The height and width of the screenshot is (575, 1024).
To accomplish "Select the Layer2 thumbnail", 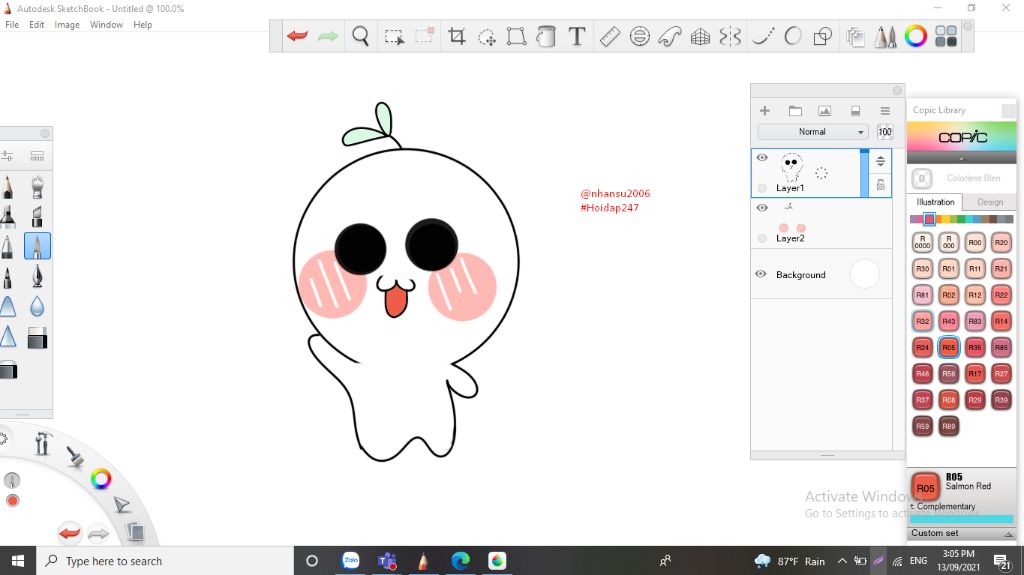I will click(792, 219).
